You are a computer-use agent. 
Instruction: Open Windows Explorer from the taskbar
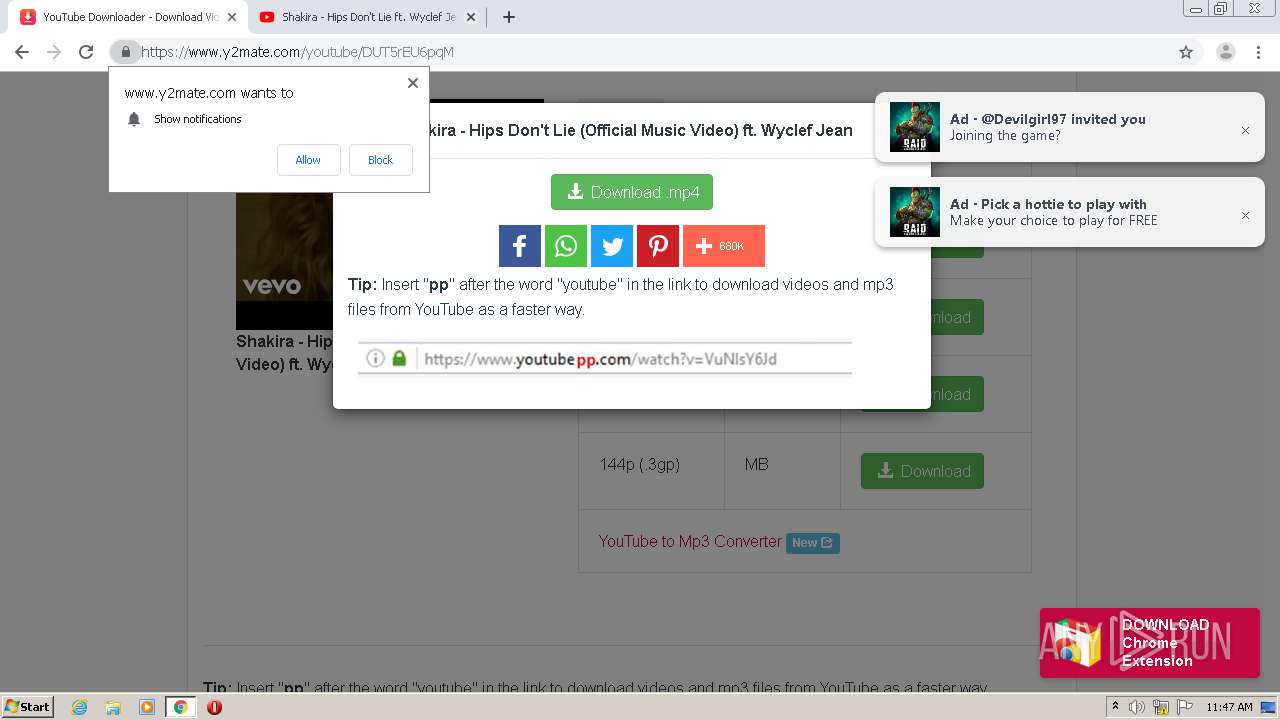tap(113, 707)
